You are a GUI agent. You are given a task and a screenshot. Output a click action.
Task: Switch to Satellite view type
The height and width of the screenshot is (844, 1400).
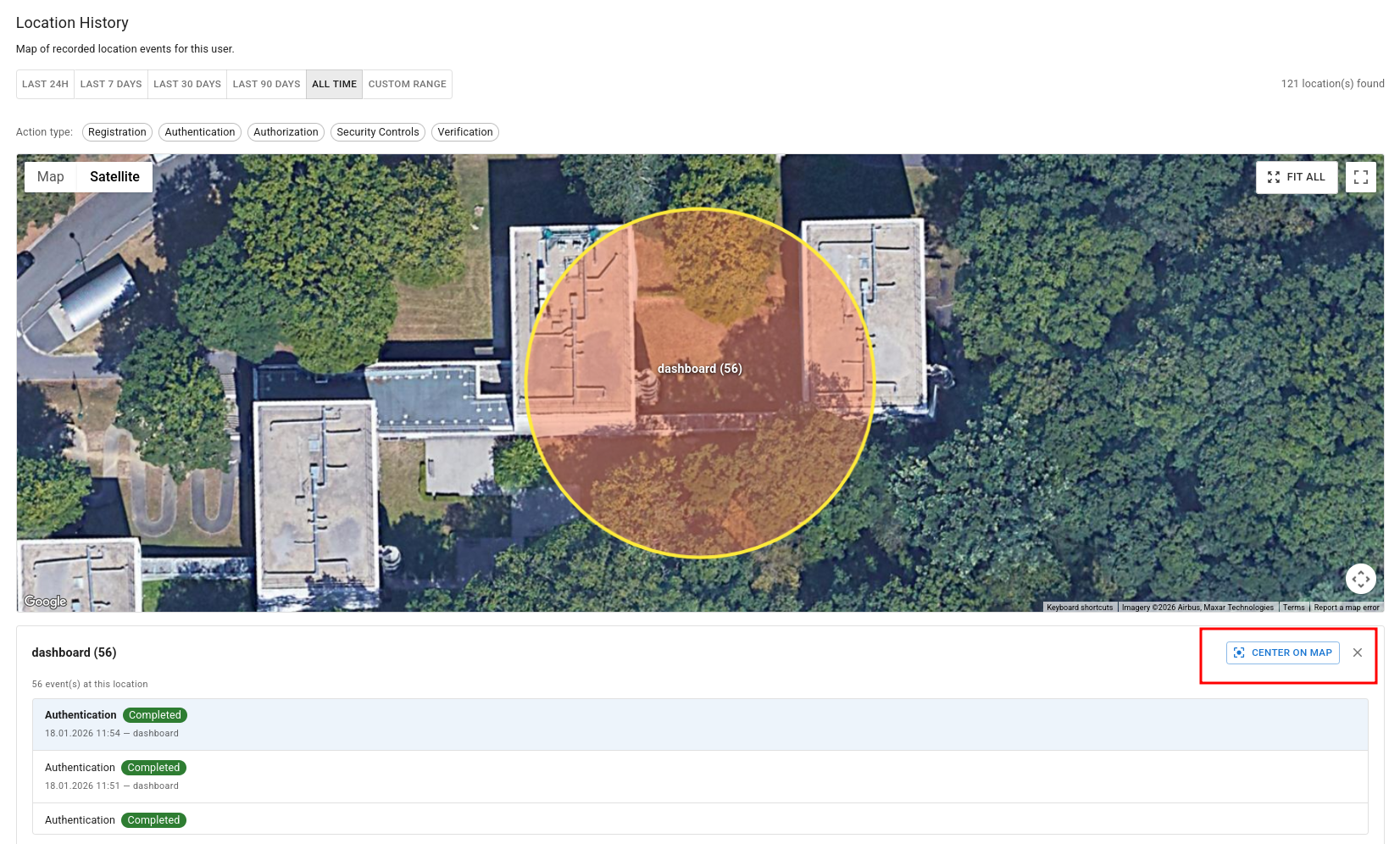point(114,177)
